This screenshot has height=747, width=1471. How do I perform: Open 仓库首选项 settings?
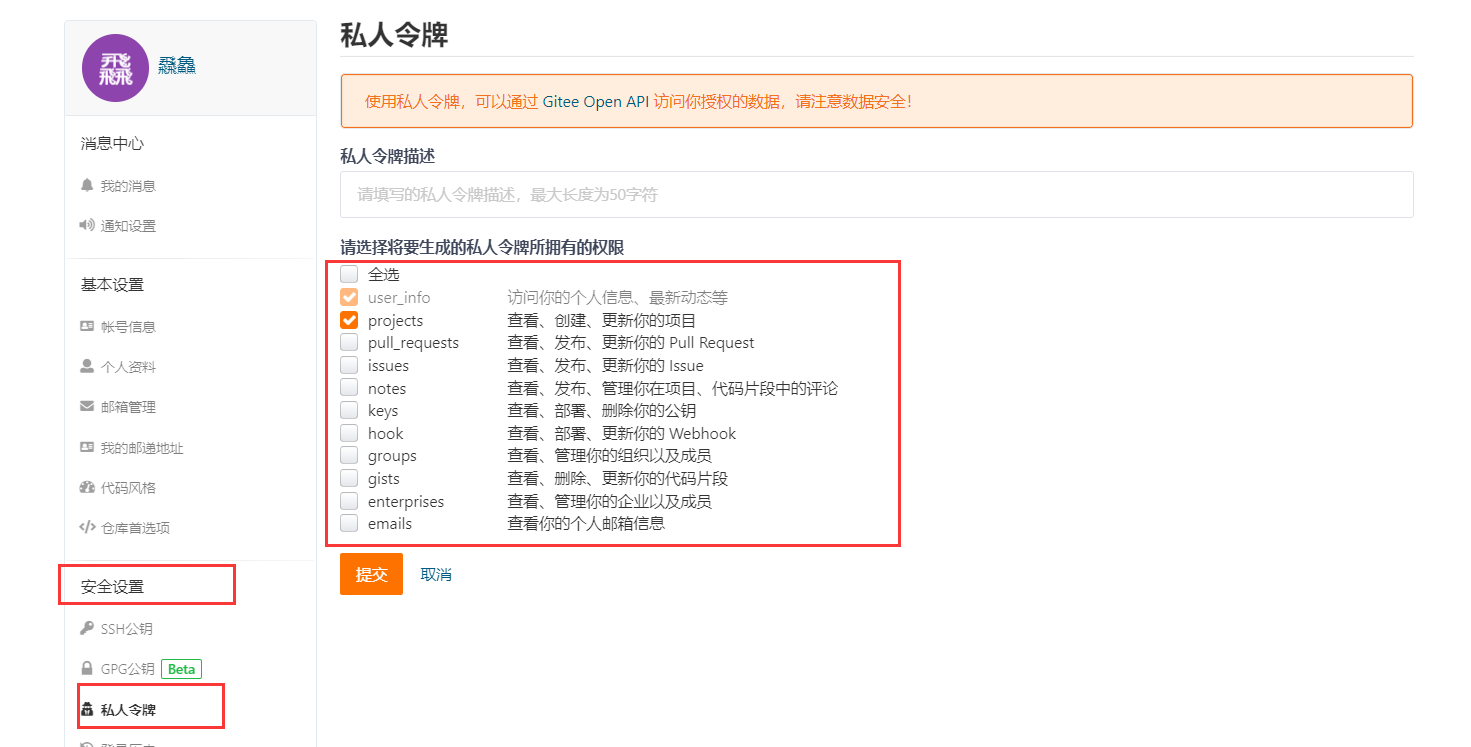click(x=135, y=528)
